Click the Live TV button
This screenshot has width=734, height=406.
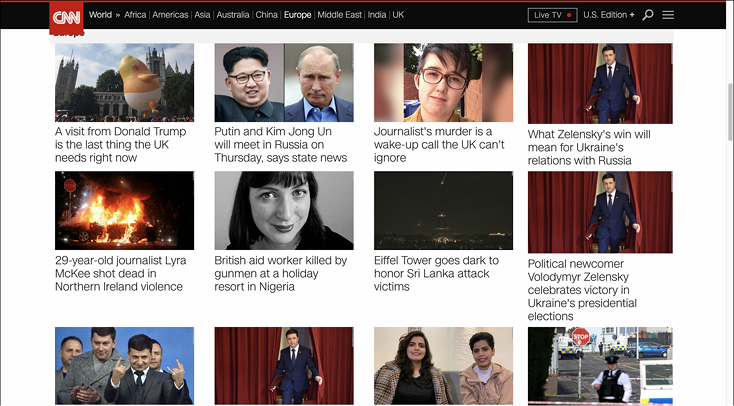pos(552,15)
